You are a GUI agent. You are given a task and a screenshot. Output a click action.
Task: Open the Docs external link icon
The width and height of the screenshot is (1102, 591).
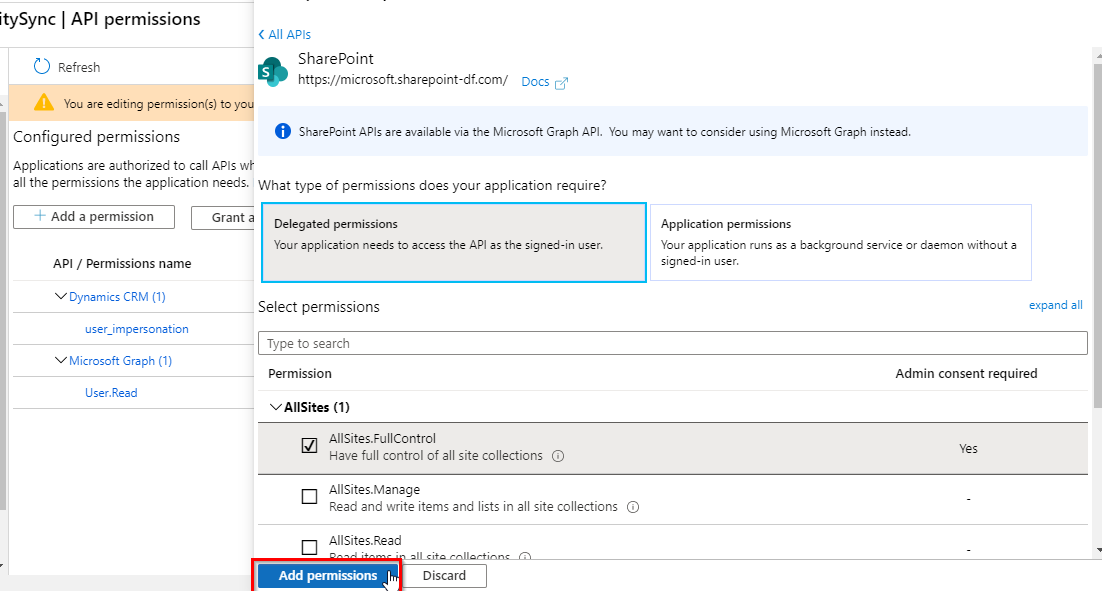coord(561,84)
